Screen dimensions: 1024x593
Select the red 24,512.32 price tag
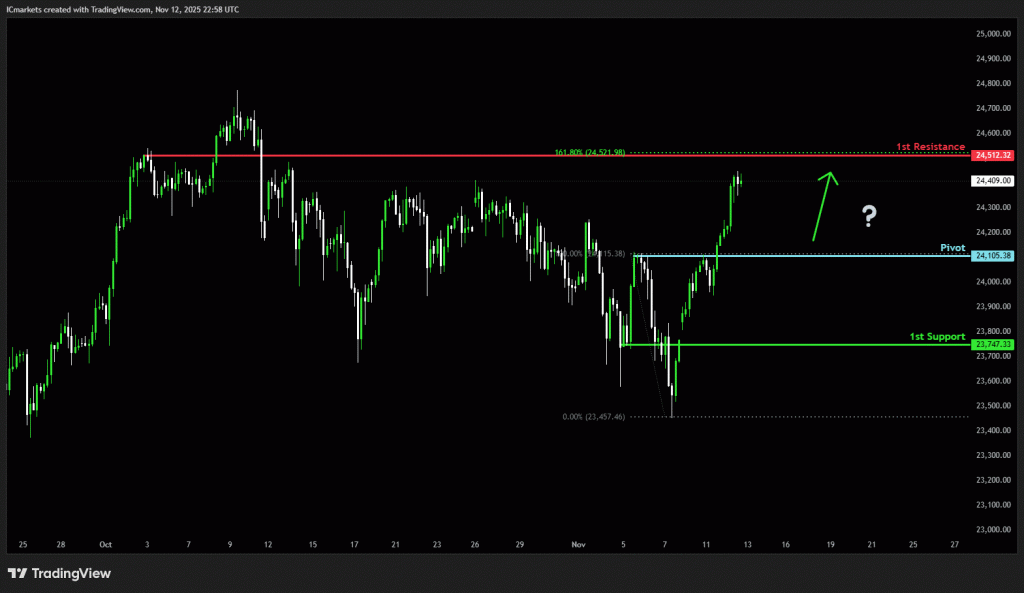(992, 156)
